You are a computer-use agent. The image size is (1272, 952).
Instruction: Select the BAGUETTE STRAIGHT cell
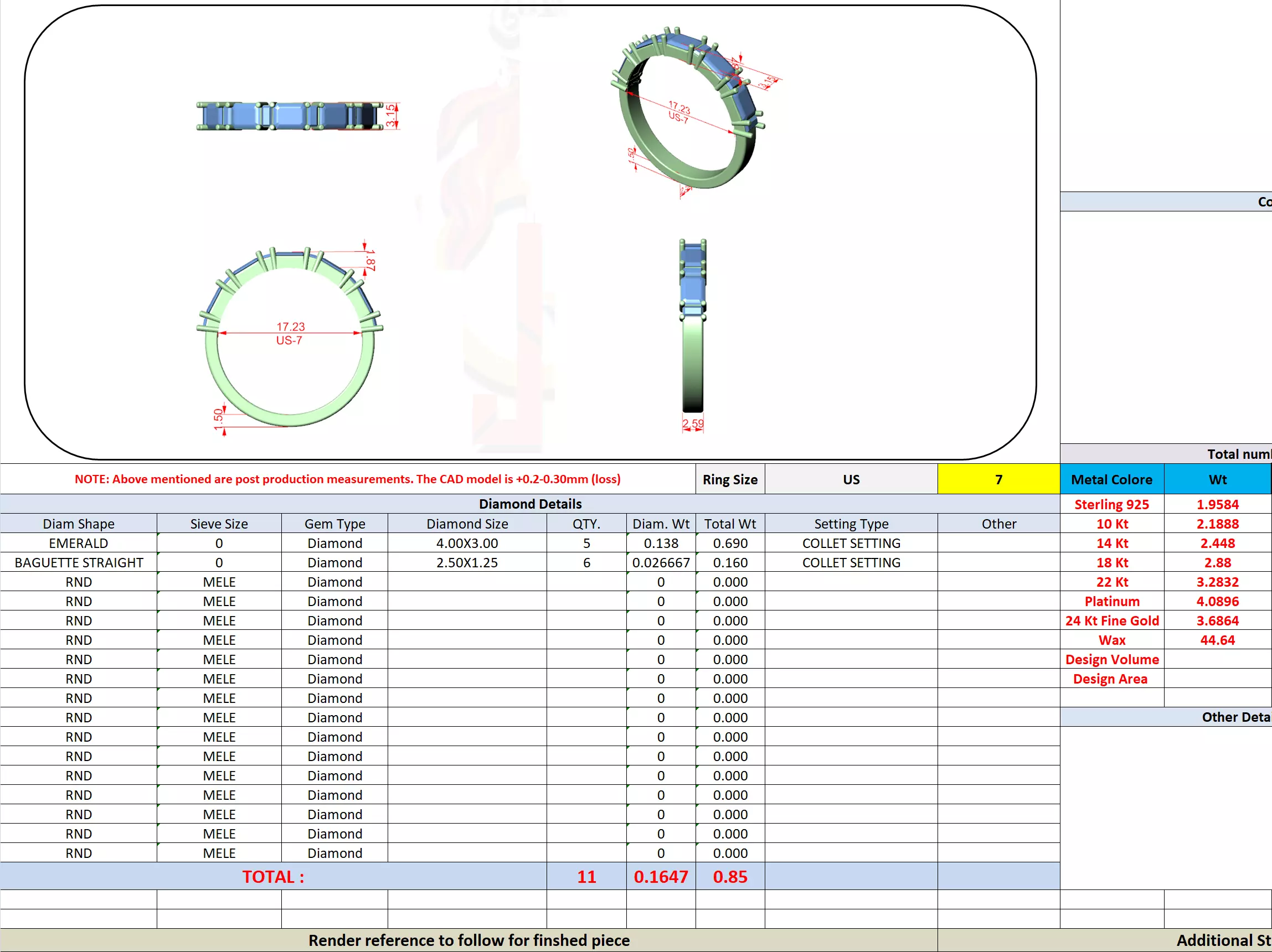coord(78,563)
